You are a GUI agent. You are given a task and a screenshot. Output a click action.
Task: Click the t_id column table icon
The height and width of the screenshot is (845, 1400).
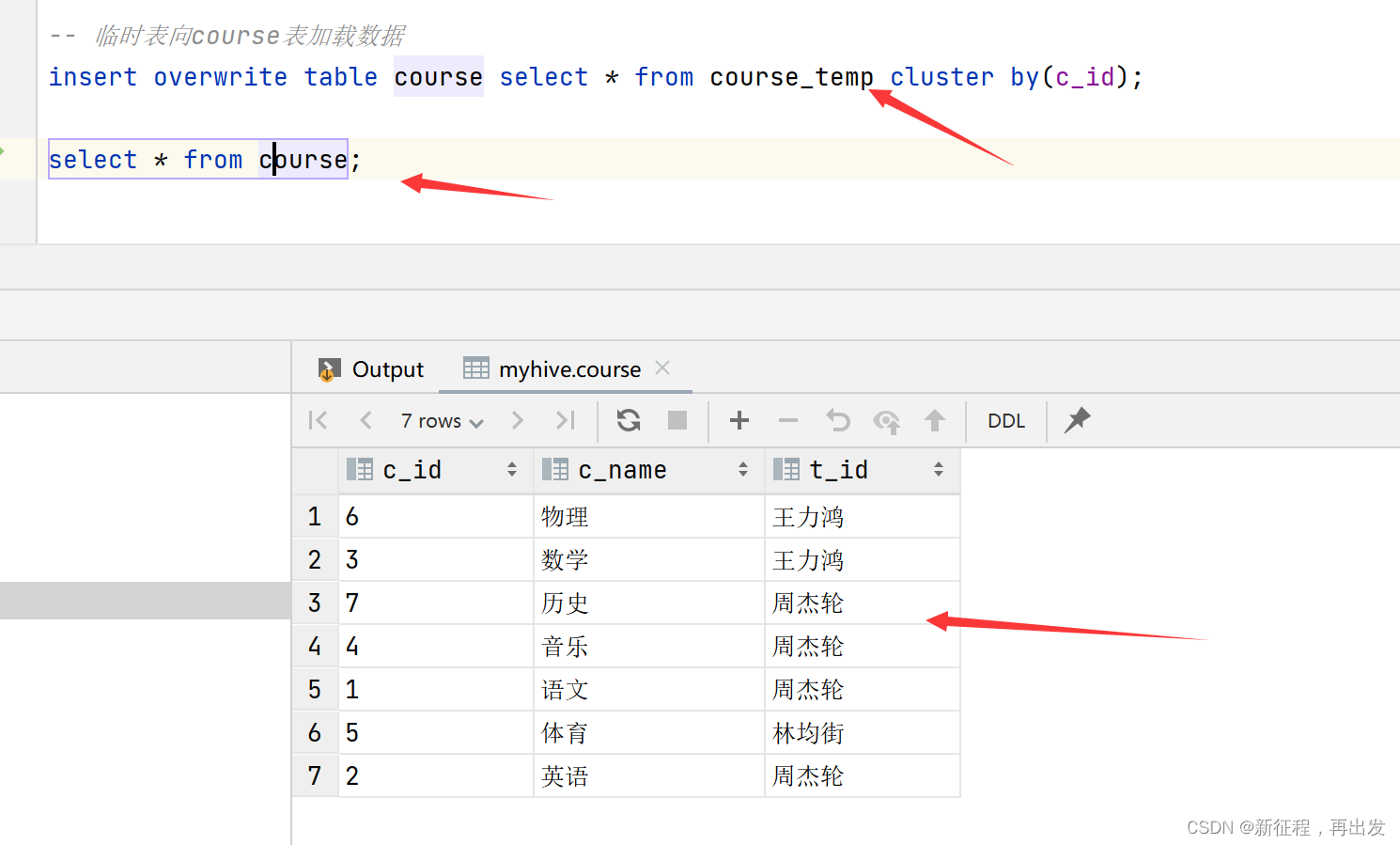pos(786,469)
